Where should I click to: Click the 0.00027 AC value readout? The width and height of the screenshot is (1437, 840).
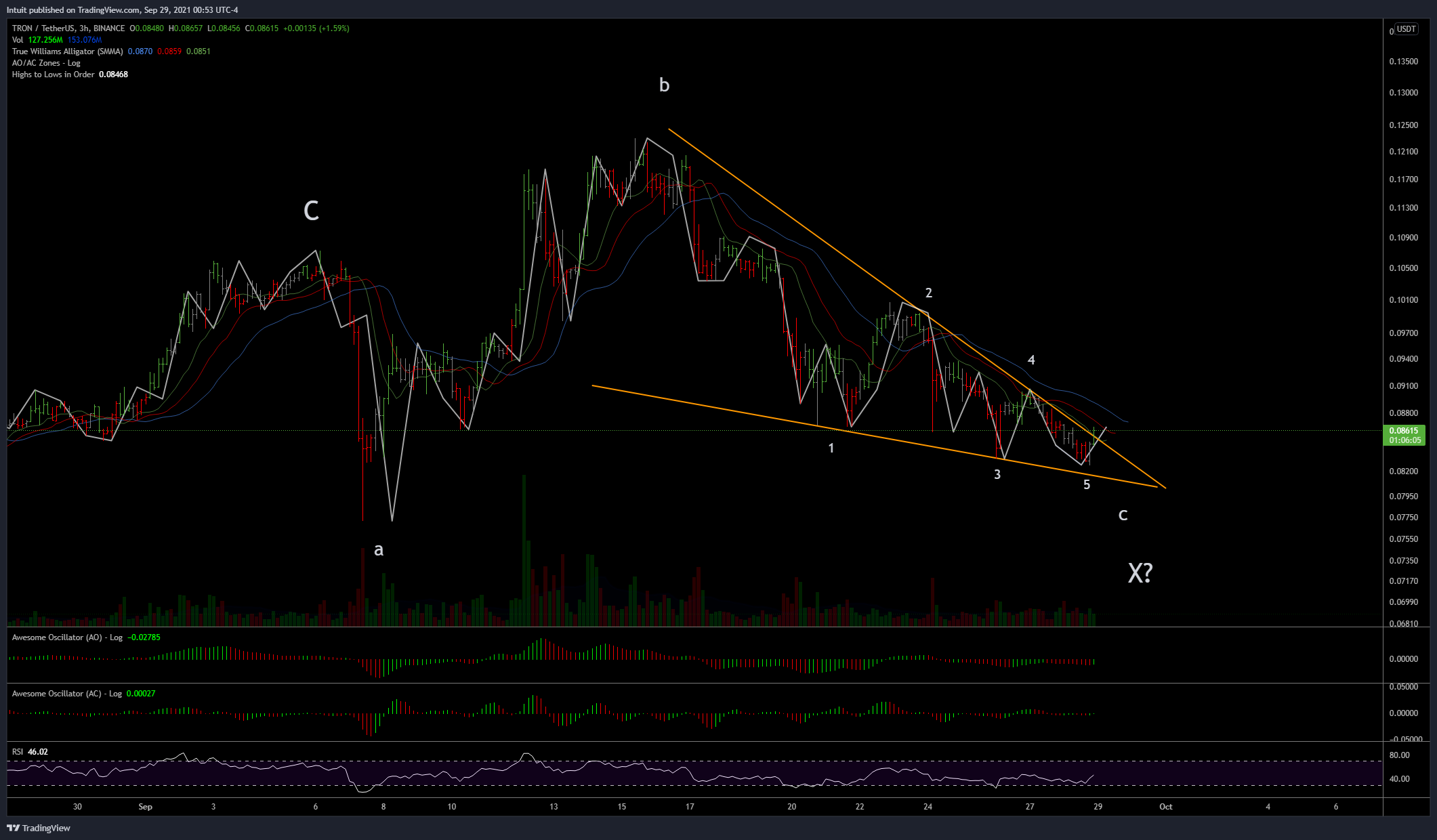(x=141, y=694)
